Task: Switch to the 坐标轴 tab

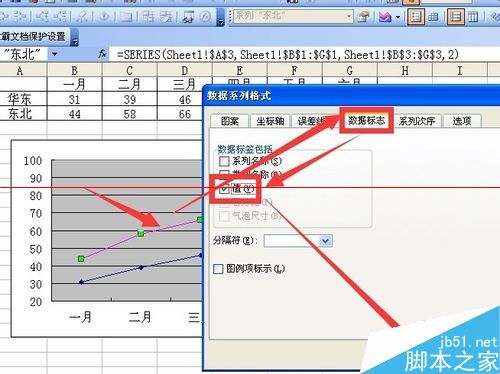Action: pyautogui.click(x=270, y=121)
